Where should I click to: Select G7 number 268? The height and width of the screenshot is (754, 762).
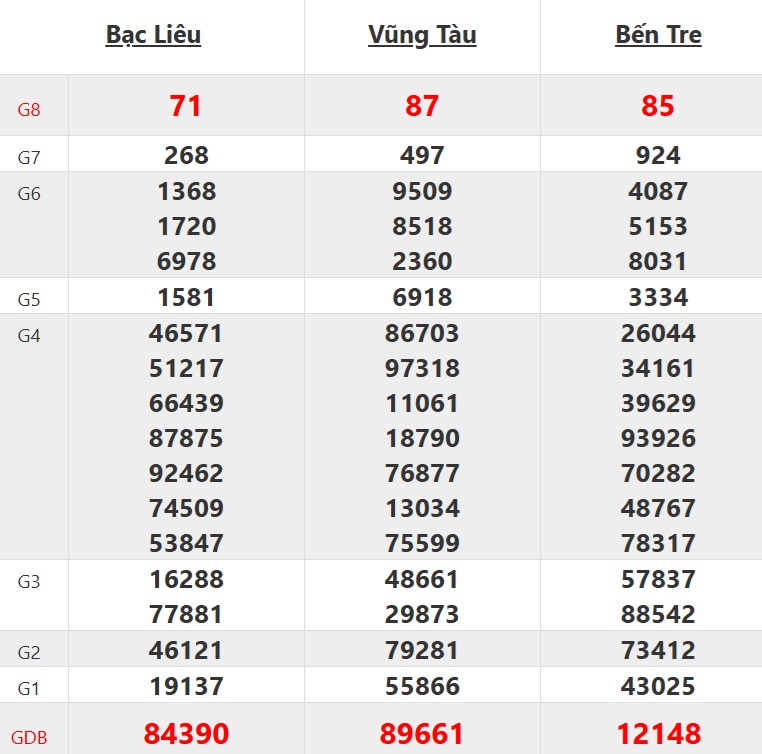coord(186,155)
